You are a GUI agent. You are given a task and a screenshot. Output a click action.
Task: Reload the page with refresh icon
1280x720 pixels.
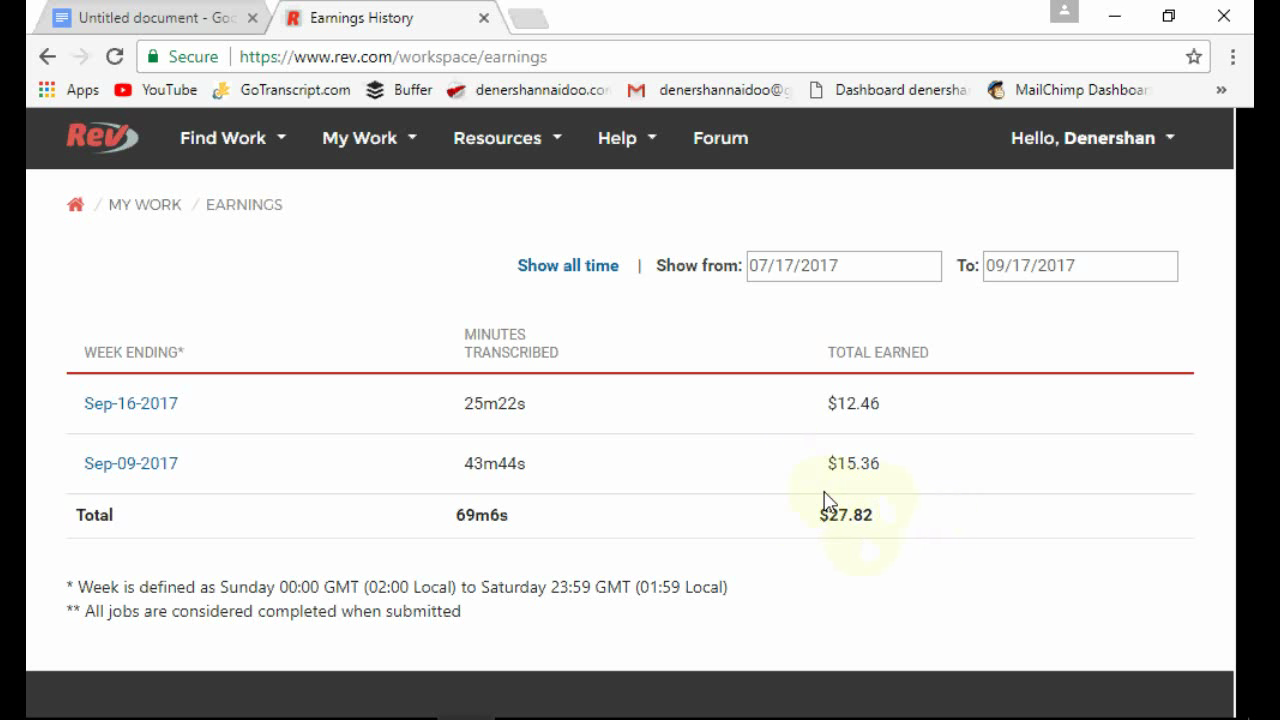pos(115,57)
